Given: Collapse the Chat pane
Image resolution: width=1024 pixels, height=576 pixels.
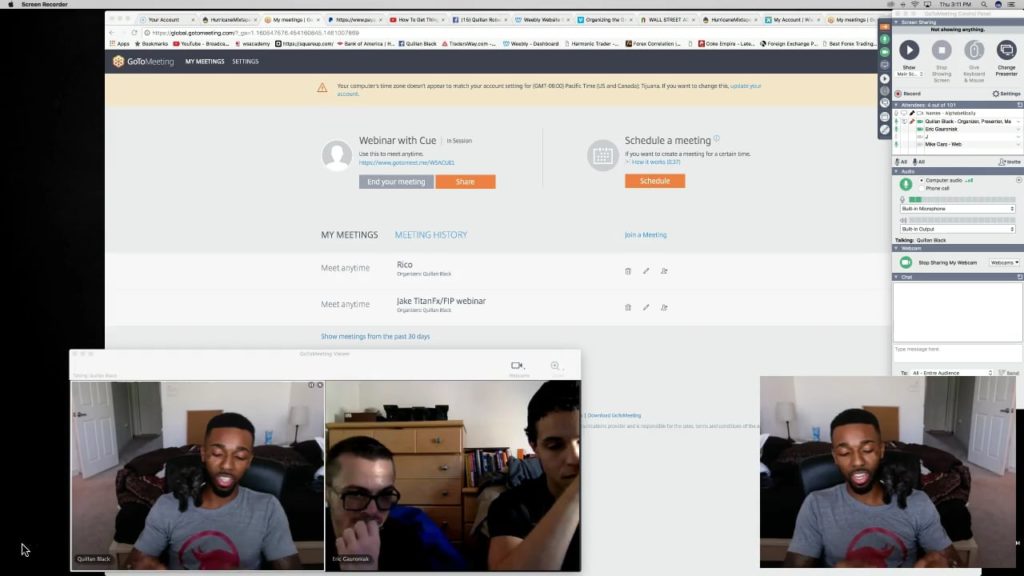Looking at the screenshot, I should [x=896, y=277].
